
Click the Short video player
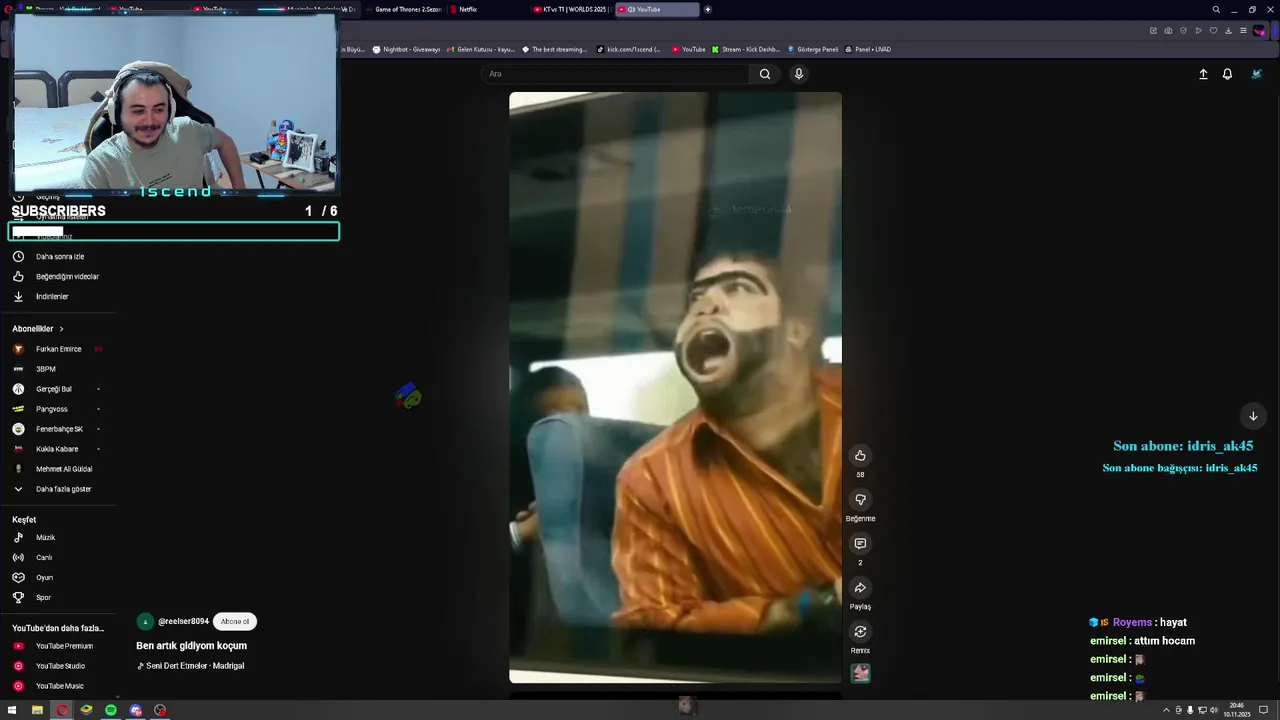(675, 388)
